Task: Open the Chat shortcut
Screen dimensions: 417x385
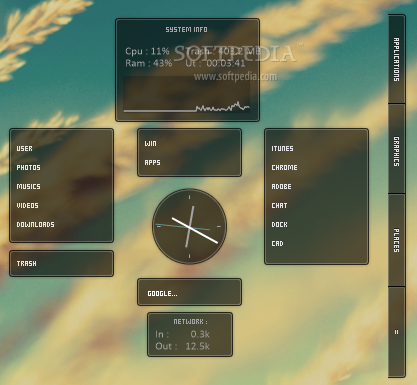Action: pos(279,206)
